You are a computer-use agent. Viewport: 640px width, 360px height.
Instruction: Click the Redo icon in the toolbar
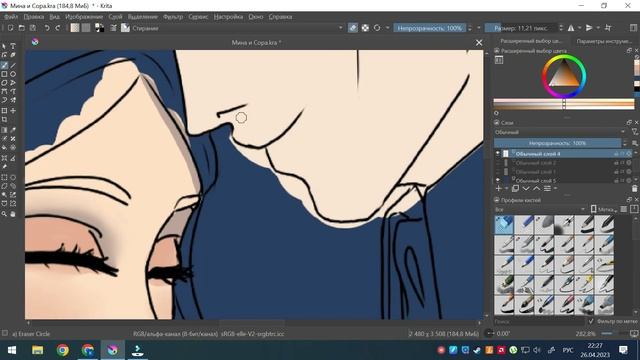[58, 28]
